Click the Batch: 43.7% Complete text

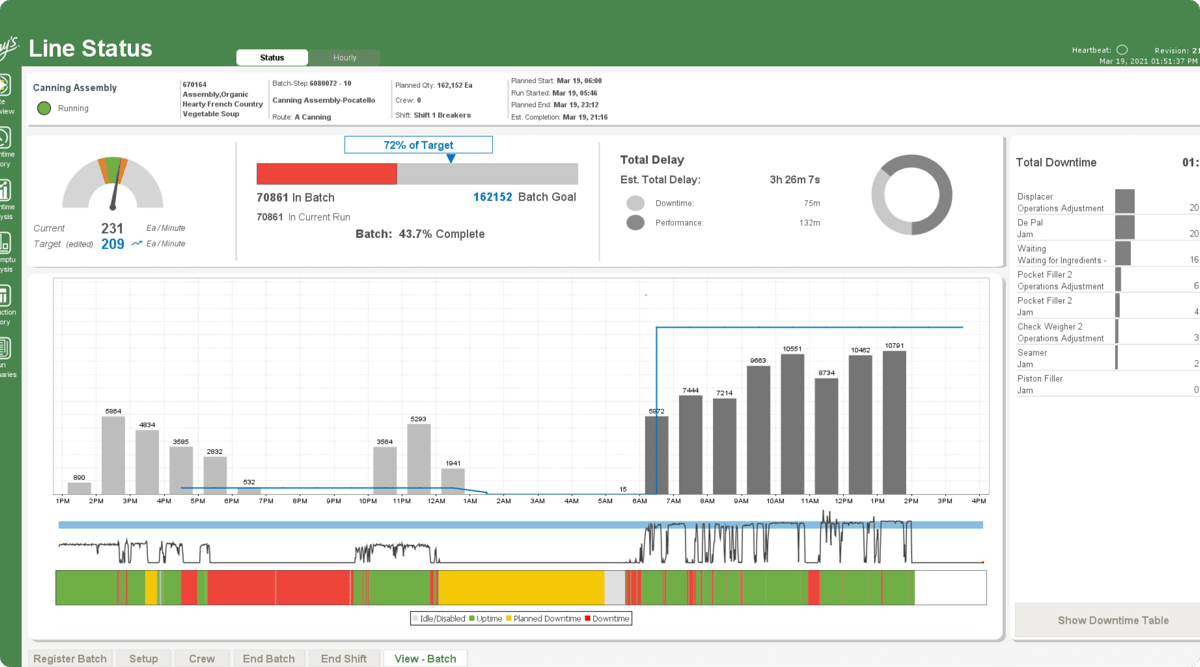420,234
